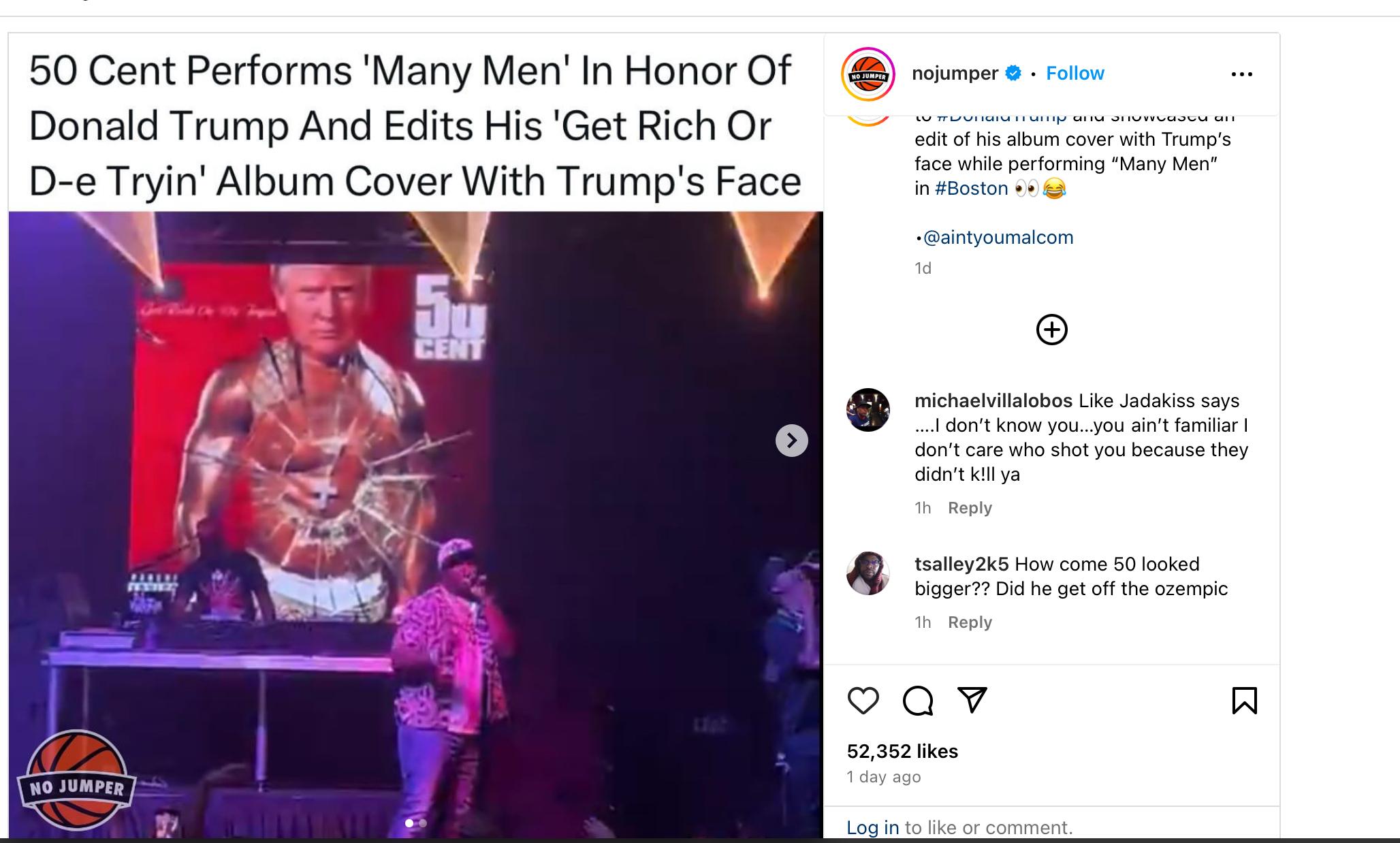Open tsalley2k5 username link
Viewport: 1400px width, 843px height.
point(961,564)
